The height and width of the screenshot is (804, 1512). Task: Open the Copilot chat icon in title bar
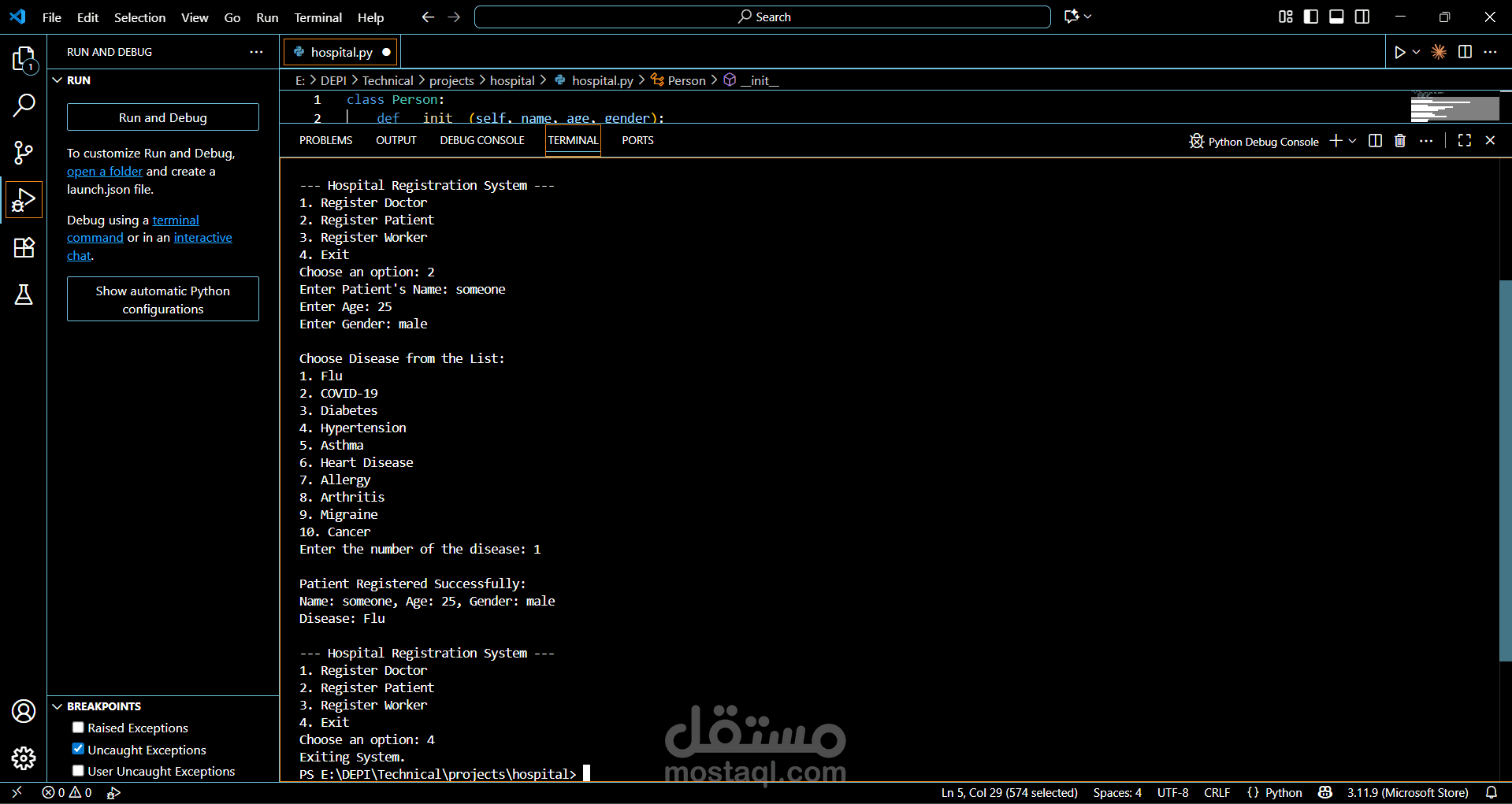1072,17
